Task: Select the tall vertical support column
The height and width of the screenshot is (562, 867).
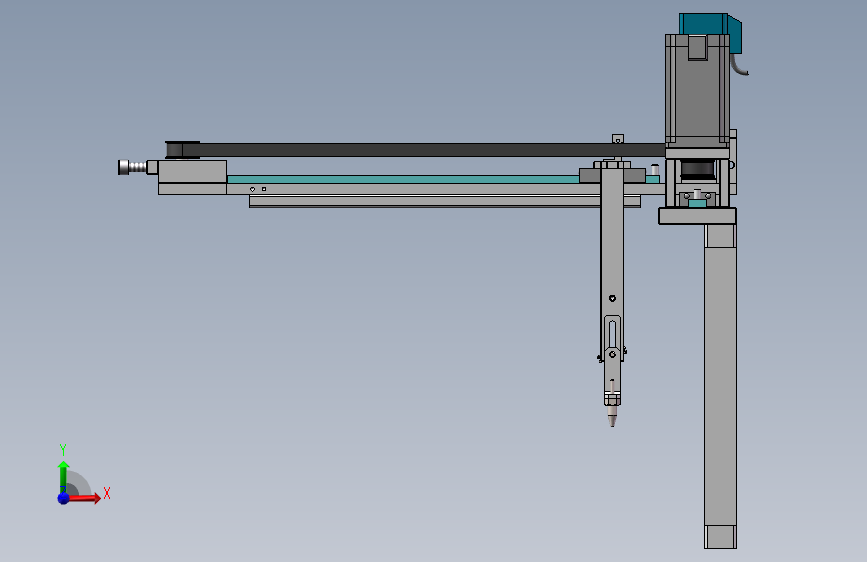Action: click(720, 386)
